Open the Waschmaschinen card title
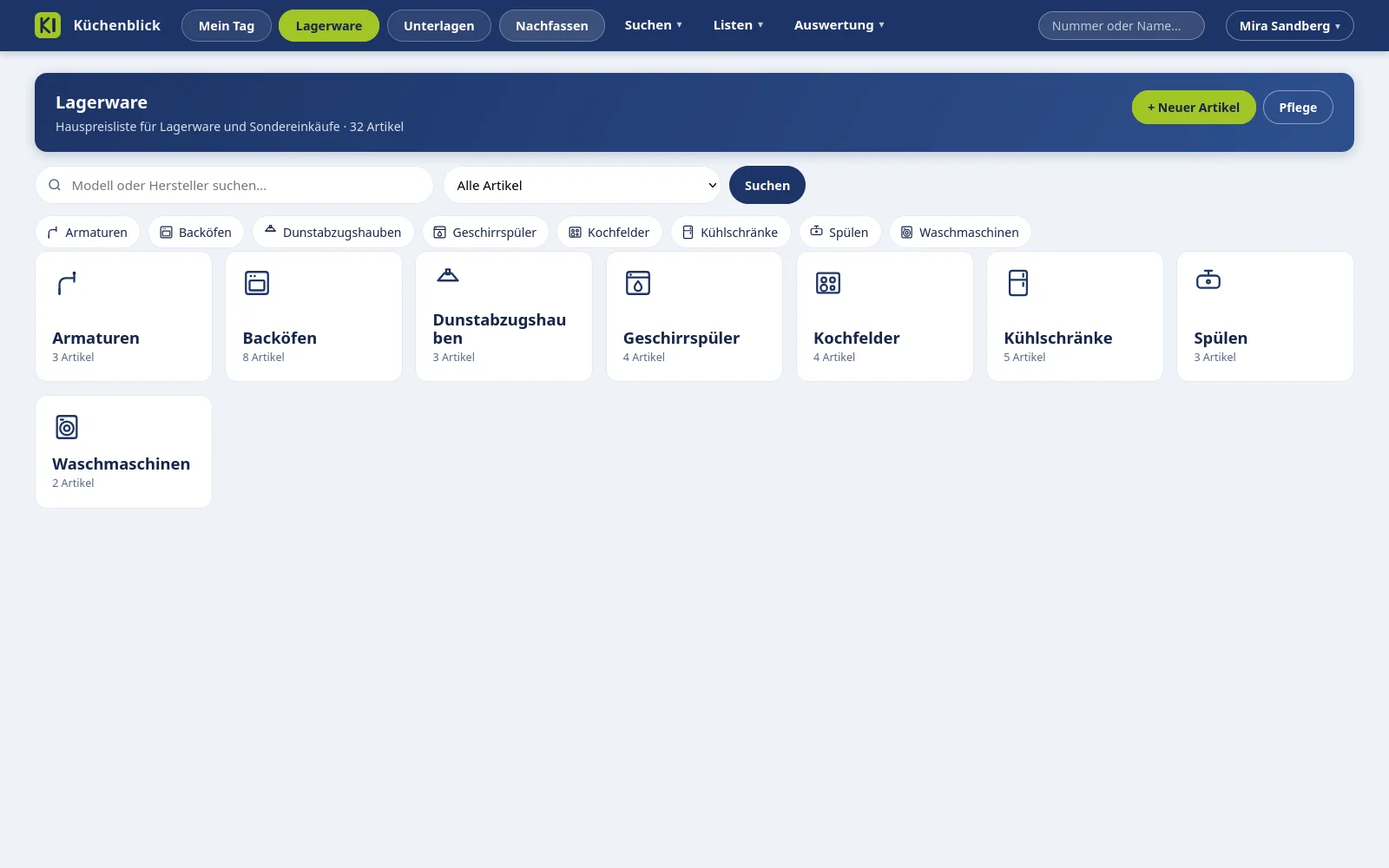The image size is (1389, 868). click(122, 464)
